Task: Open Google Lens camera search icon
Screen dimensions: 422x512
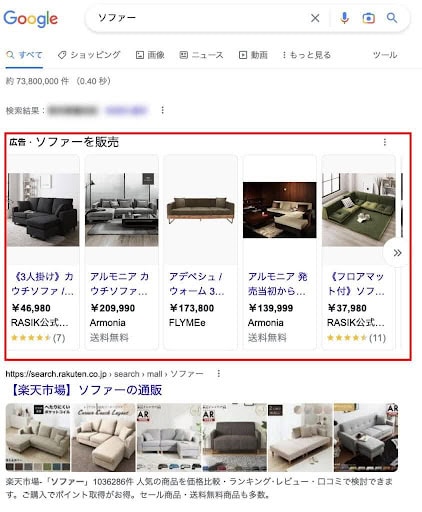Action: tap(368, 18)
